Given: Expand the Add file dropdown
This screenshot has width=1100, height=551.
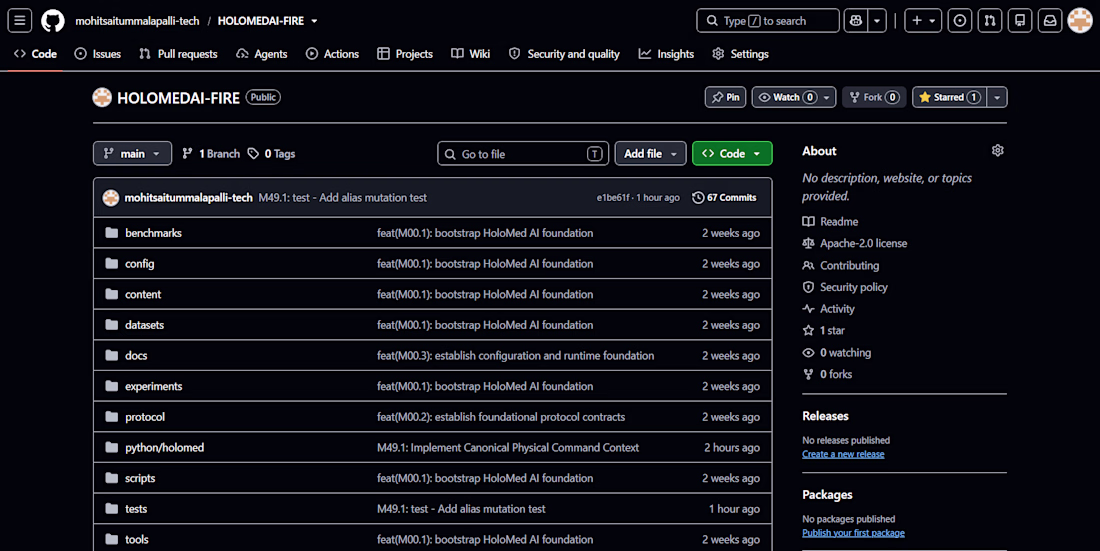Looking at the screenshot, I should 650,153.
